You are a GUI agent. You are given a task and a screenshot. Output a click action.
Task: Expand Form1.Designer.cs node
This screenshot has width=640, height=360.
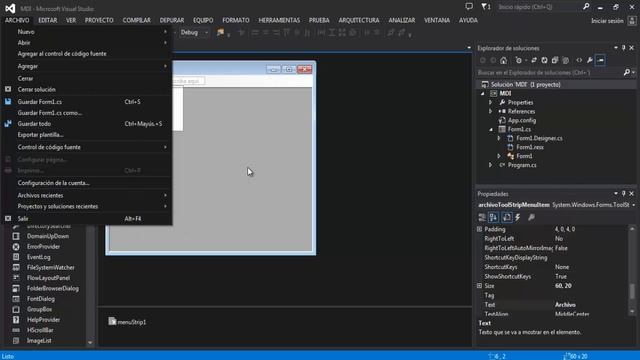coord(499,138)
